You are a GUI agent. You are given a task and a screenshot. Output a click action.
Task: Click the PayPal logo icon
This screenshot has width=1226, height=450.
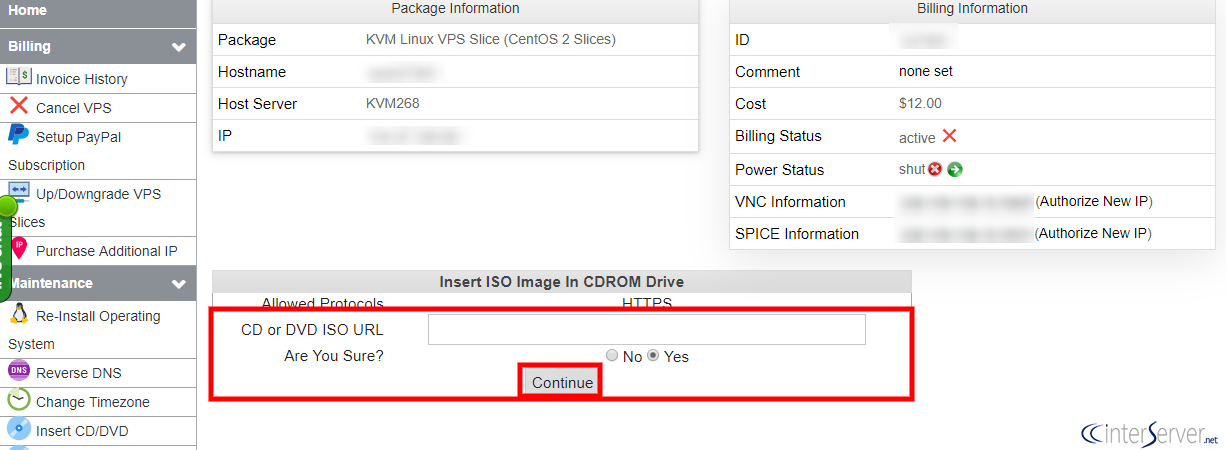click(x=18, y=135)
